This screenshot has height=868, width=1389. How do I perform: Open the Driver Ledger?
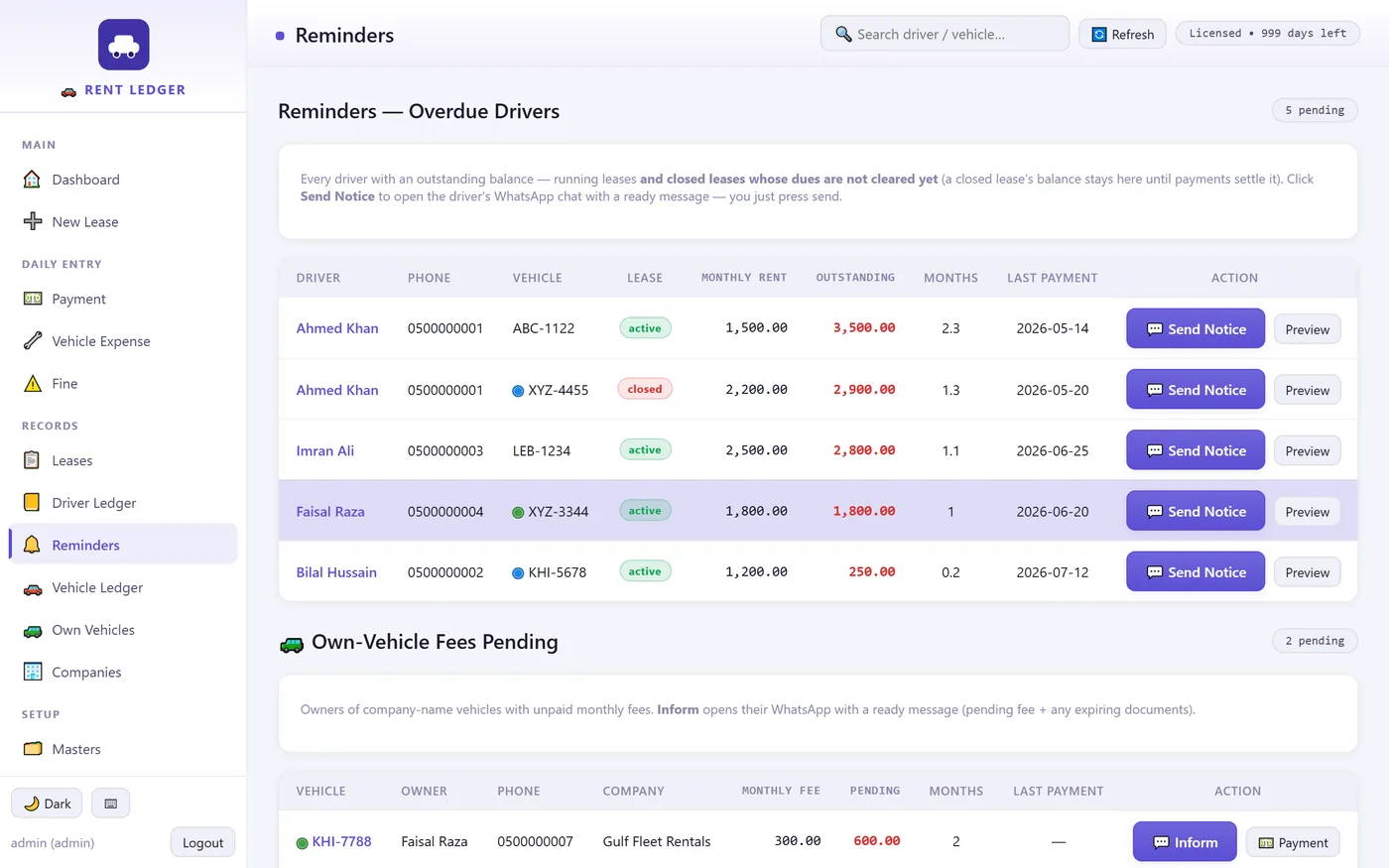point(123,502)
